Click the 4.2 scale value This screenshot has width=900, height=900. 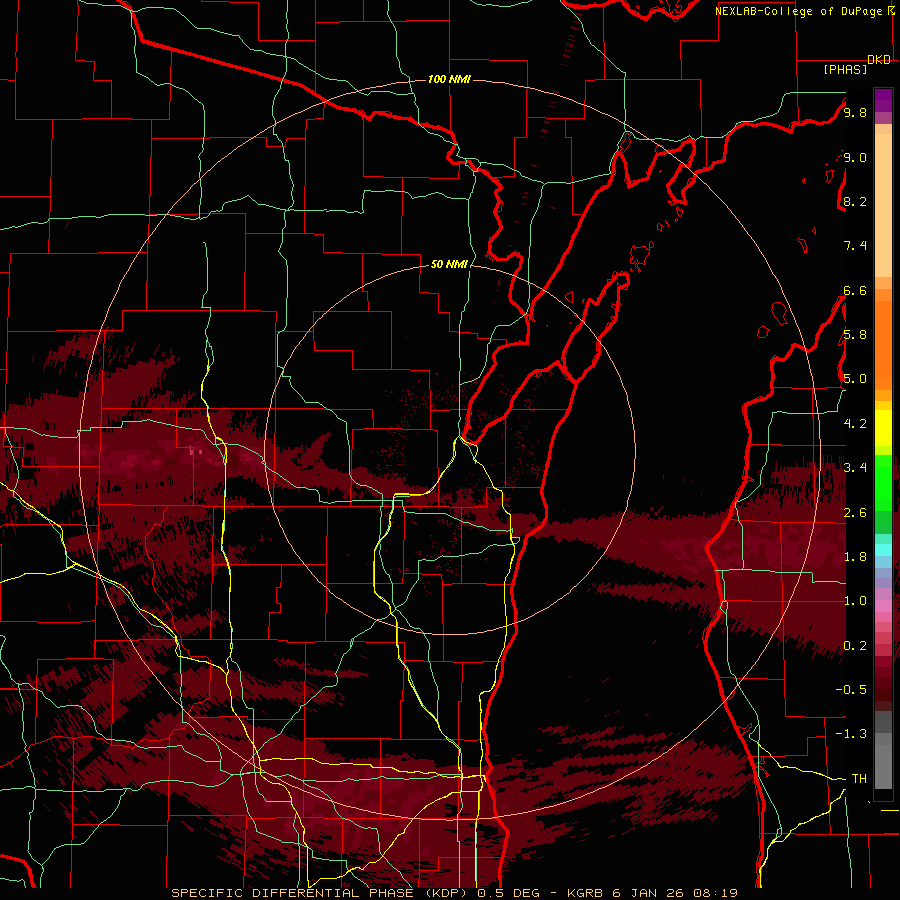tap(855, 424)
